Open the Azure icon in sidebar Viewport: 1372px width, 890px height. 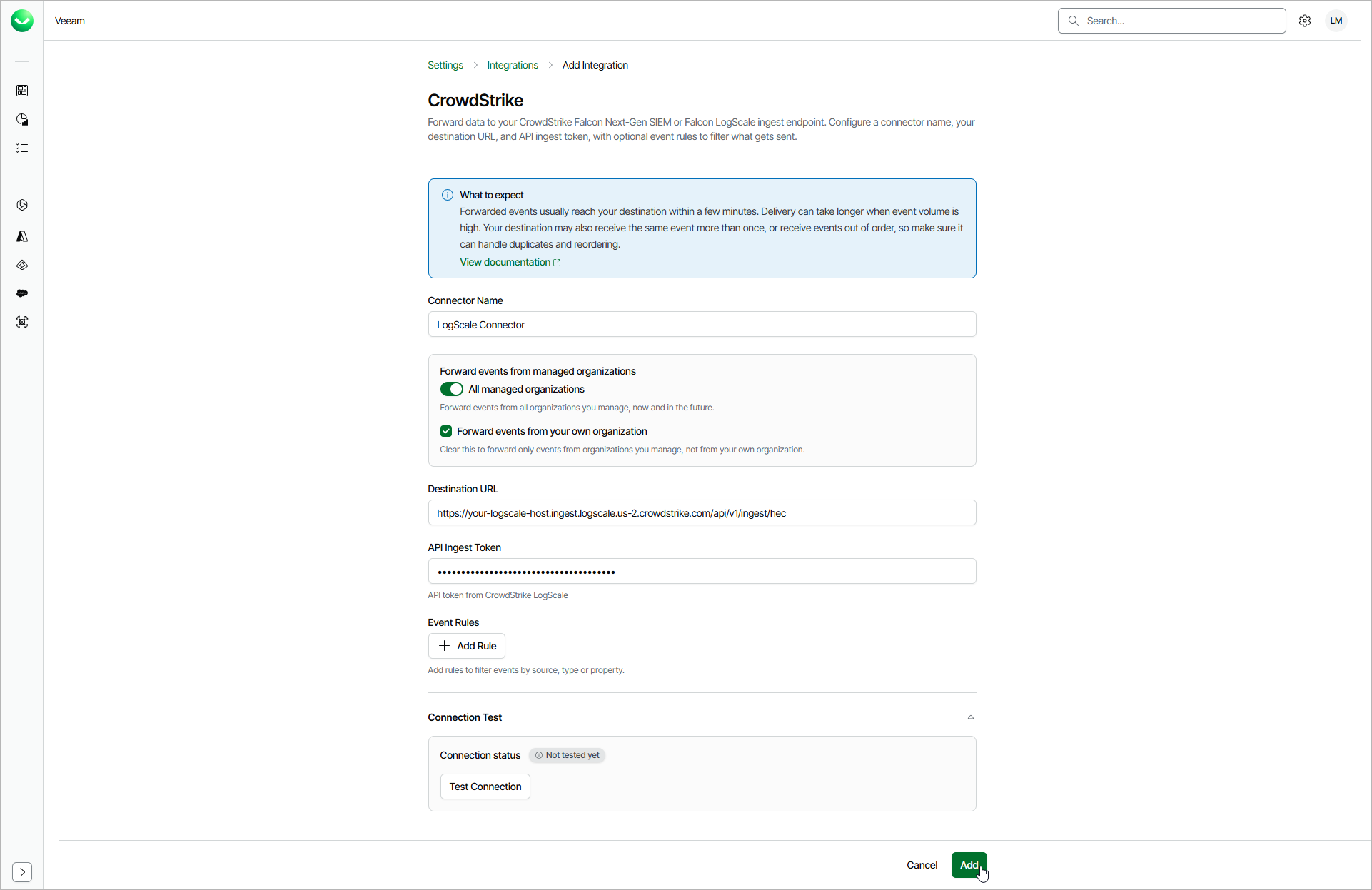22,236
